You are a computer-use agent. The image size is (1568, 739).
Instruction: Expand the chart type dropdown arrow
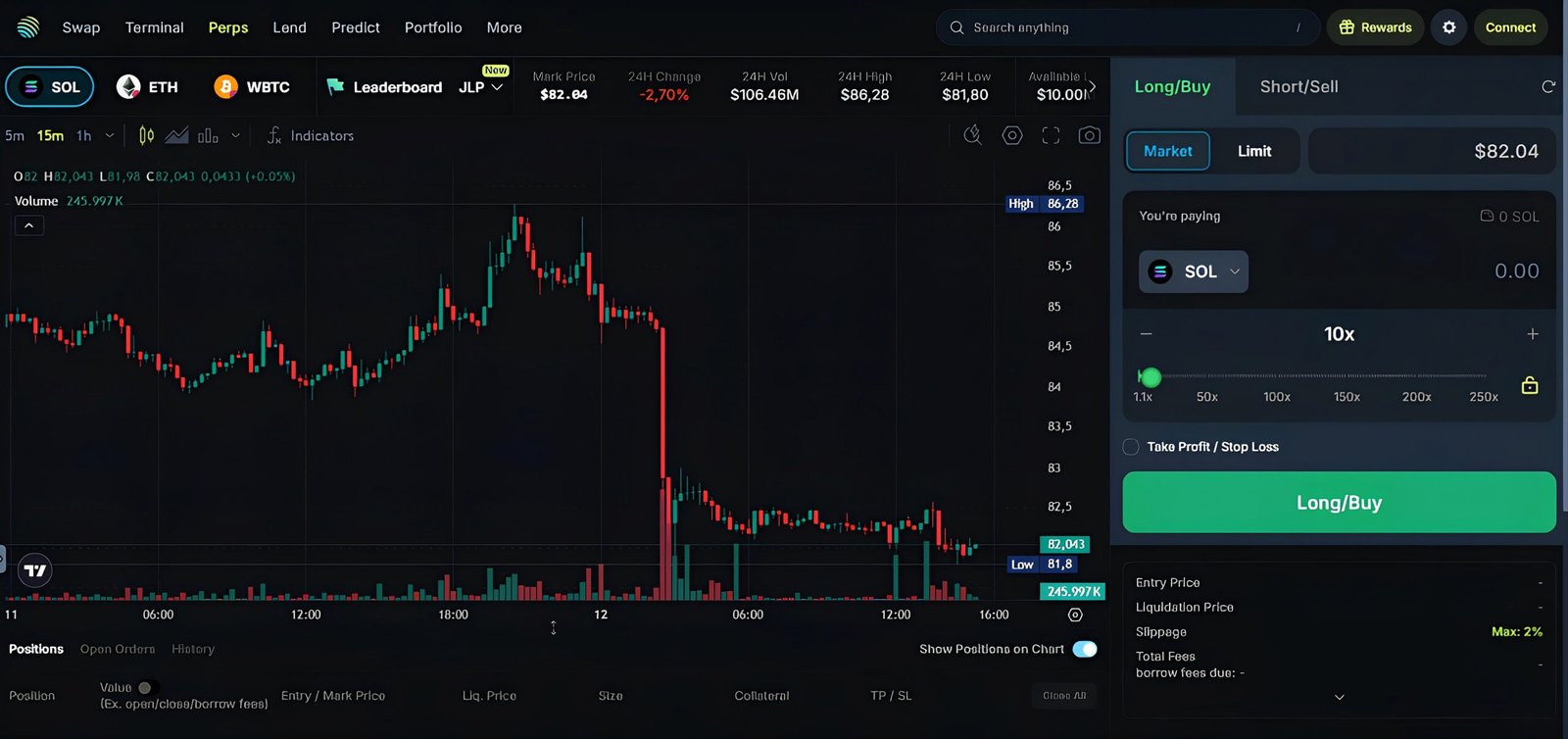235,135
